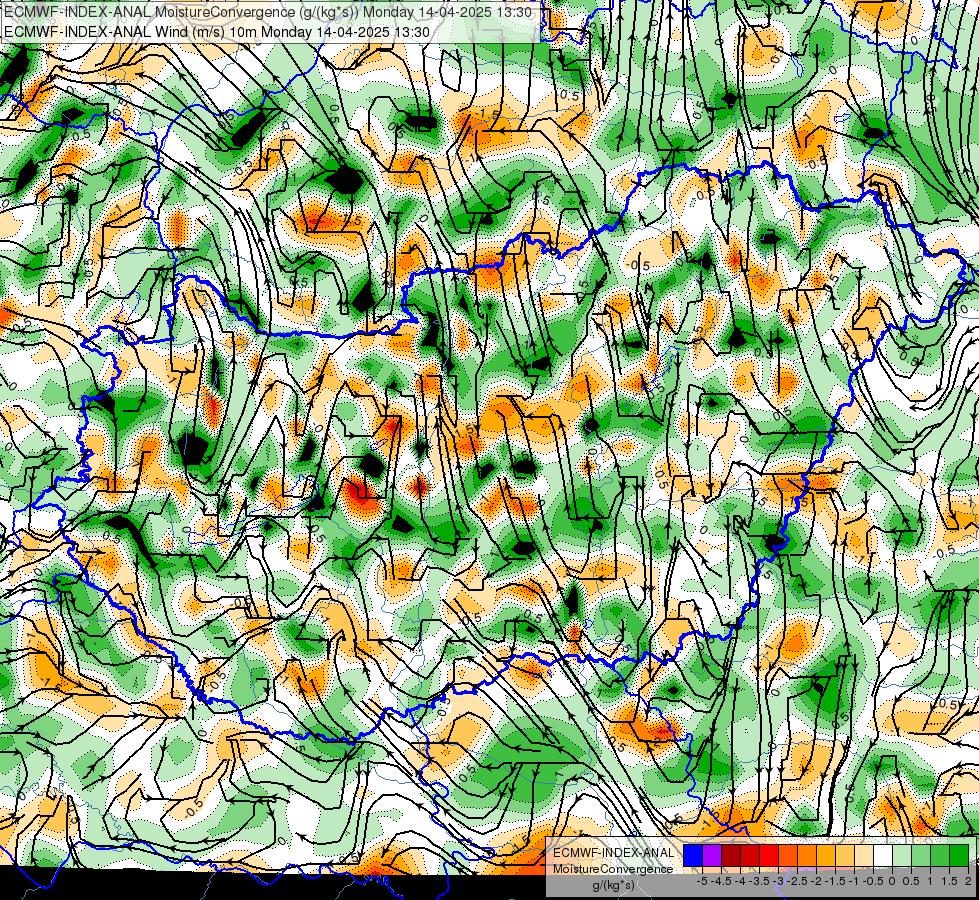
Task: Click the g/(kg*s) unit label in legend
Action: click(613, 885)
